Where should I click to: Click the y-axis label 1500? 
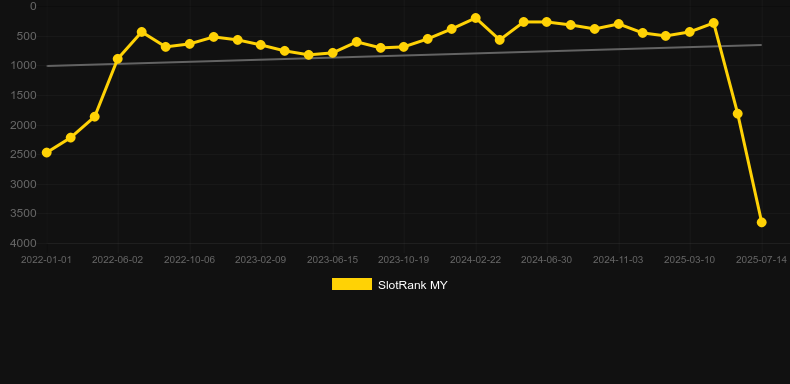click(x=24, y=95)
